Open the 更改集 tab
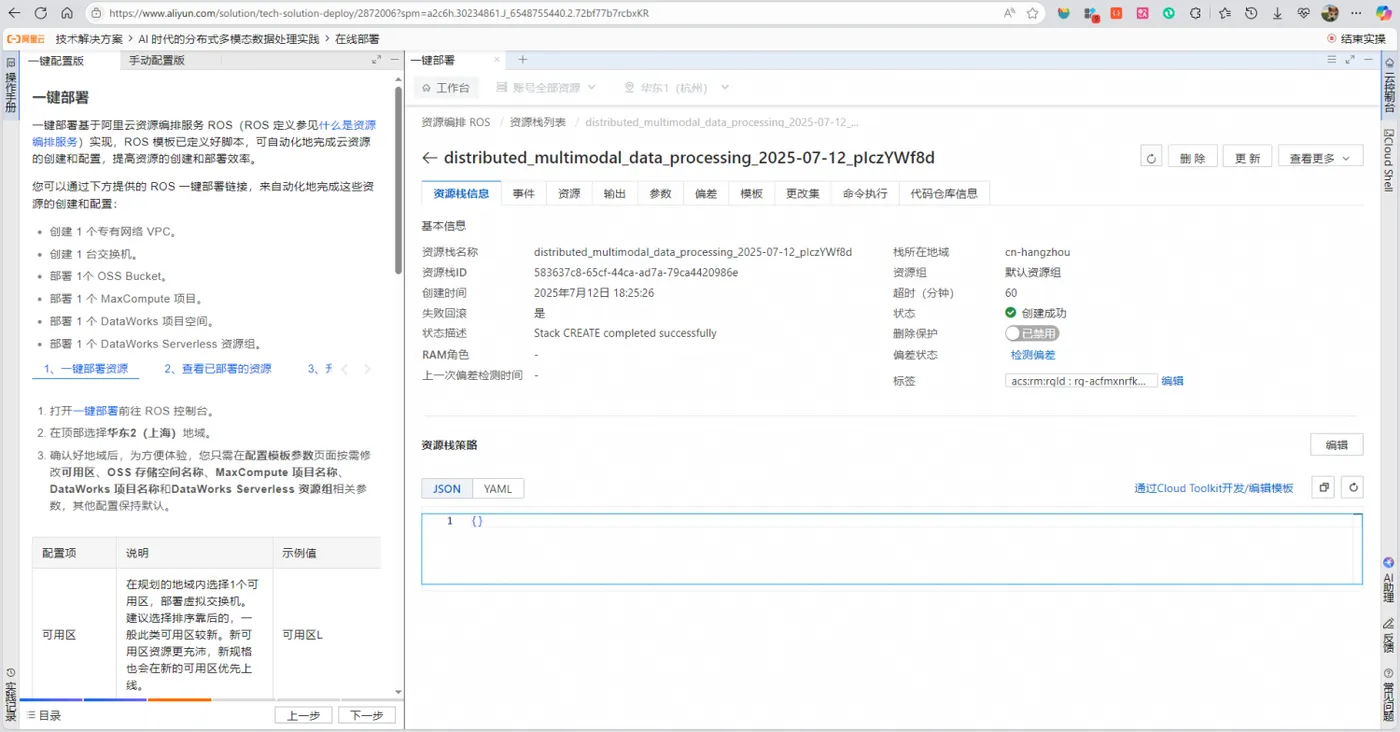This screenshot has width=1400, height=732. pyautogui.click(x=803, y=193)
